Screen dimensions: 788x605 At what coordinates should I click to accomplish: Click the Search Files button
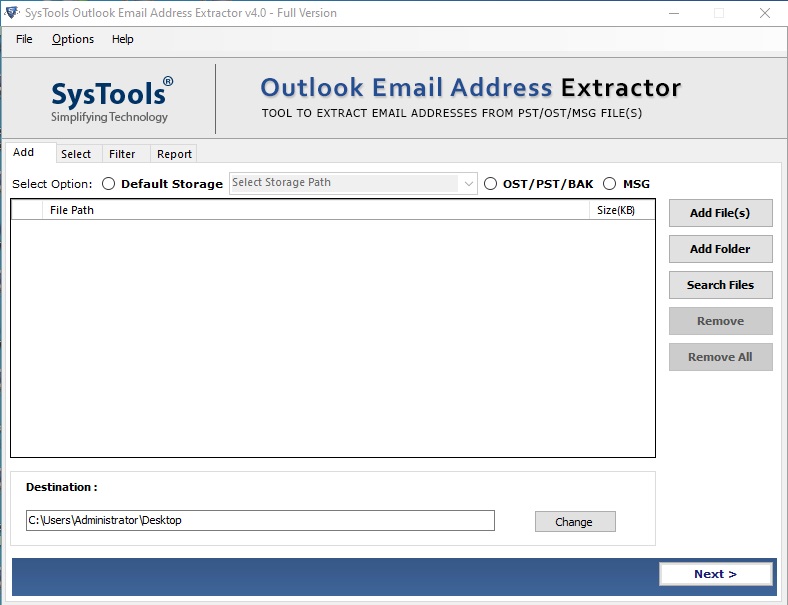click(720, 285)
